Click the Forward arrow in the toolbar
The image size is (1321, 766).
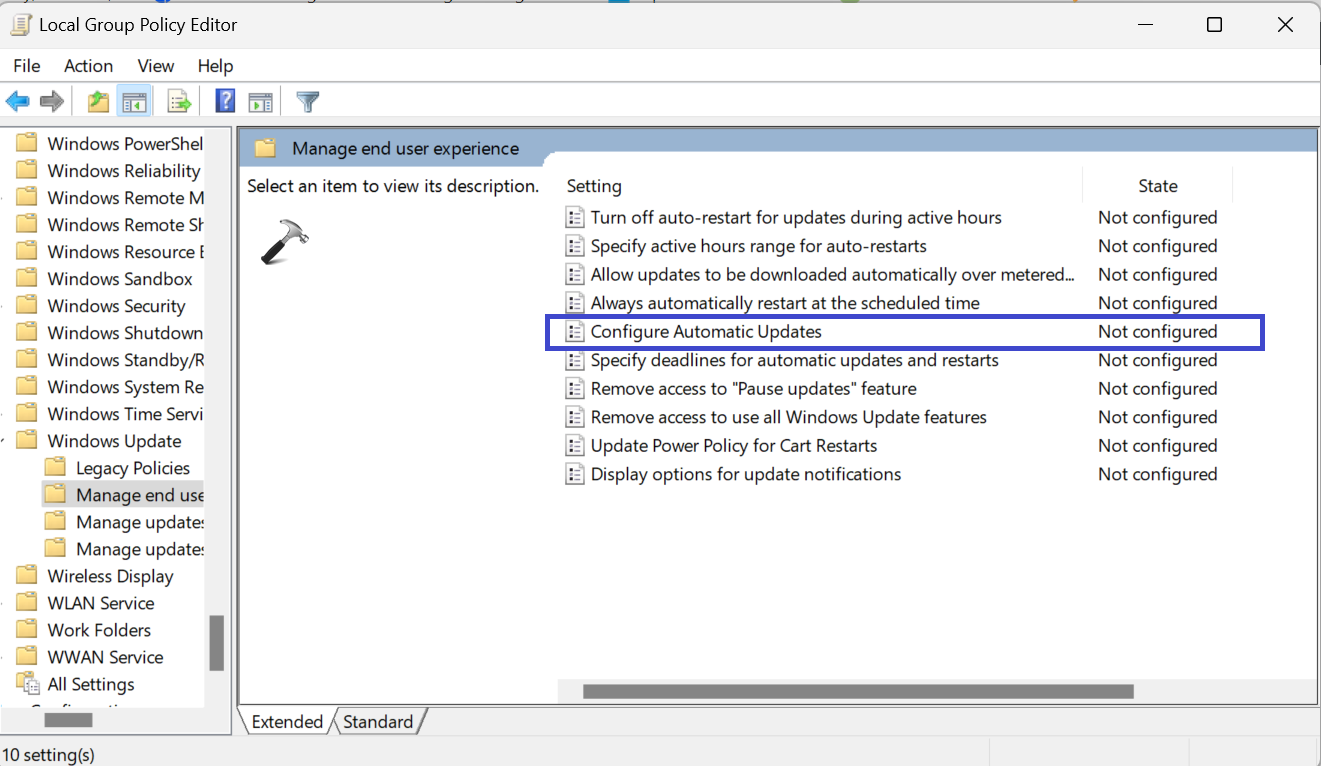[x=52, y=101]
